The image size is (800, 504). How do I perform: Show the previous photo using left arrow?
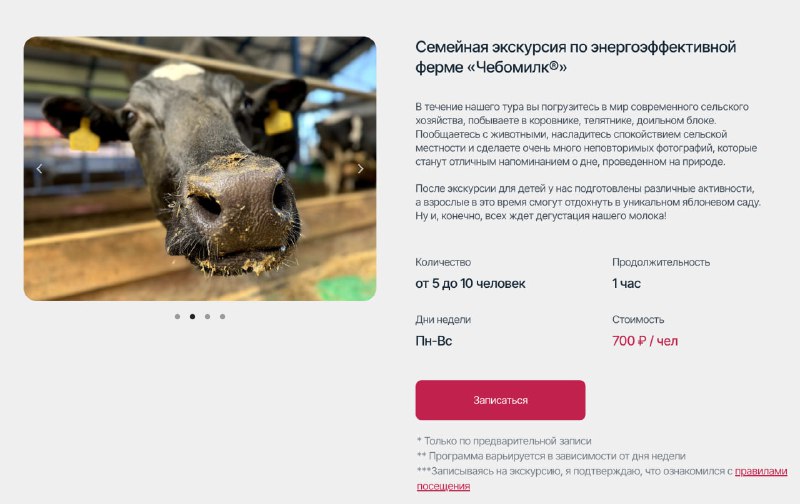[39, 168]
